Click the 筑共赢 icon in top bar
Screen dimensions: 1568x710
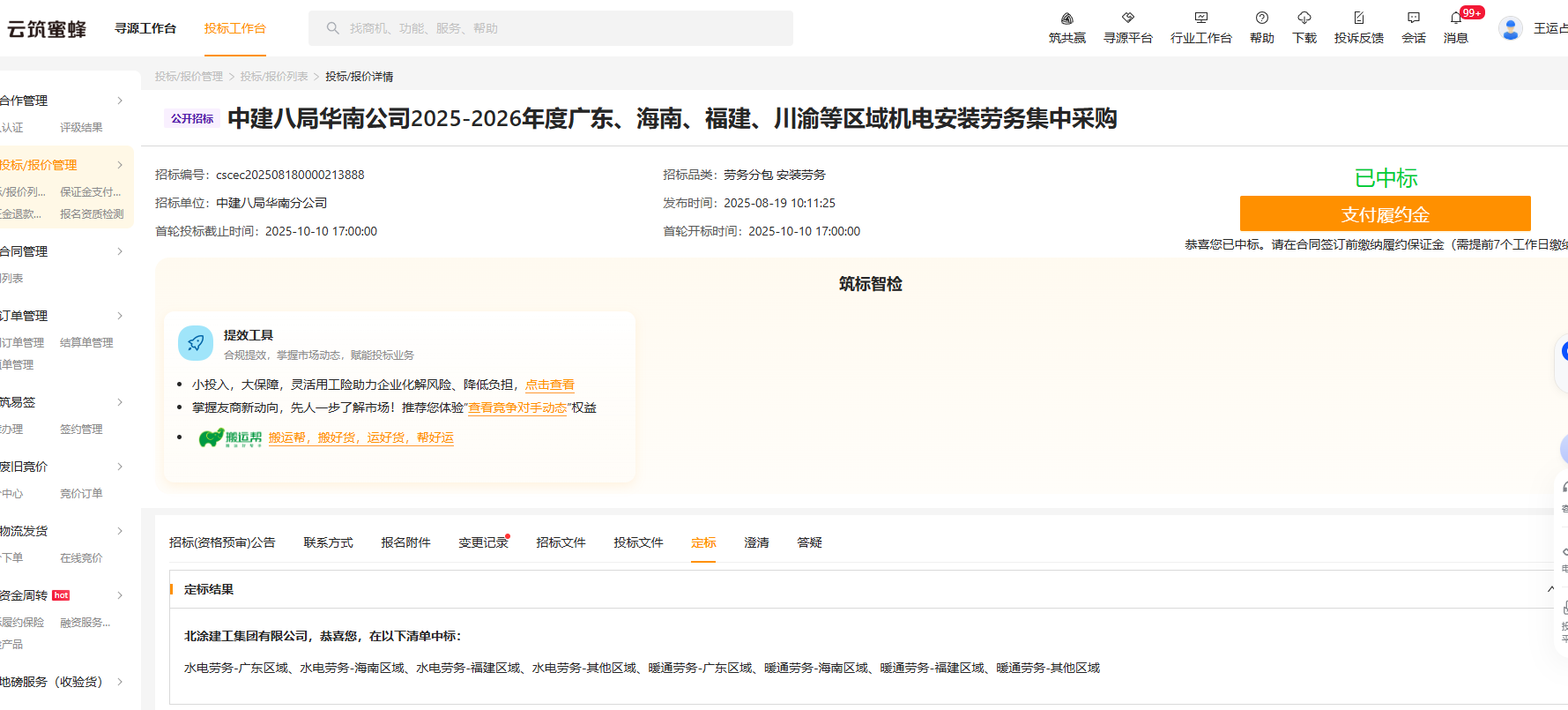[1066, 19]
